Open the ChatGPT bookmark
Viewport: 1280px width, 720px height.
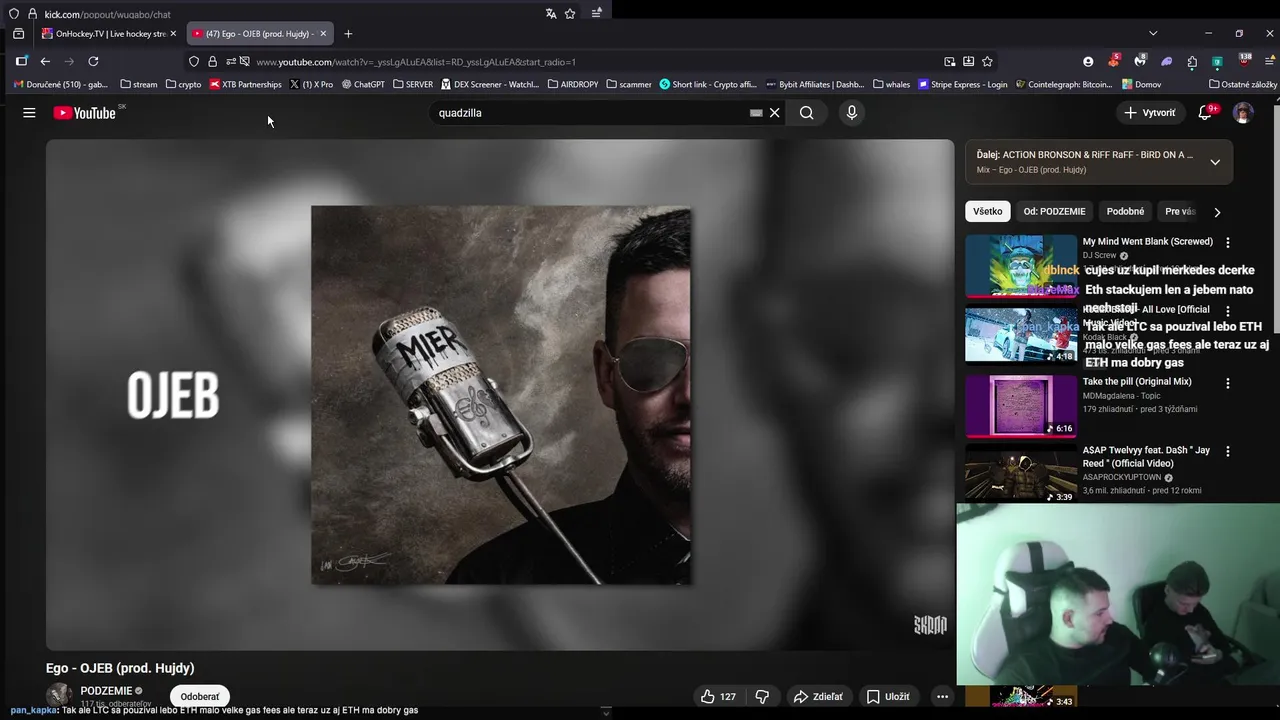(363, 85)
